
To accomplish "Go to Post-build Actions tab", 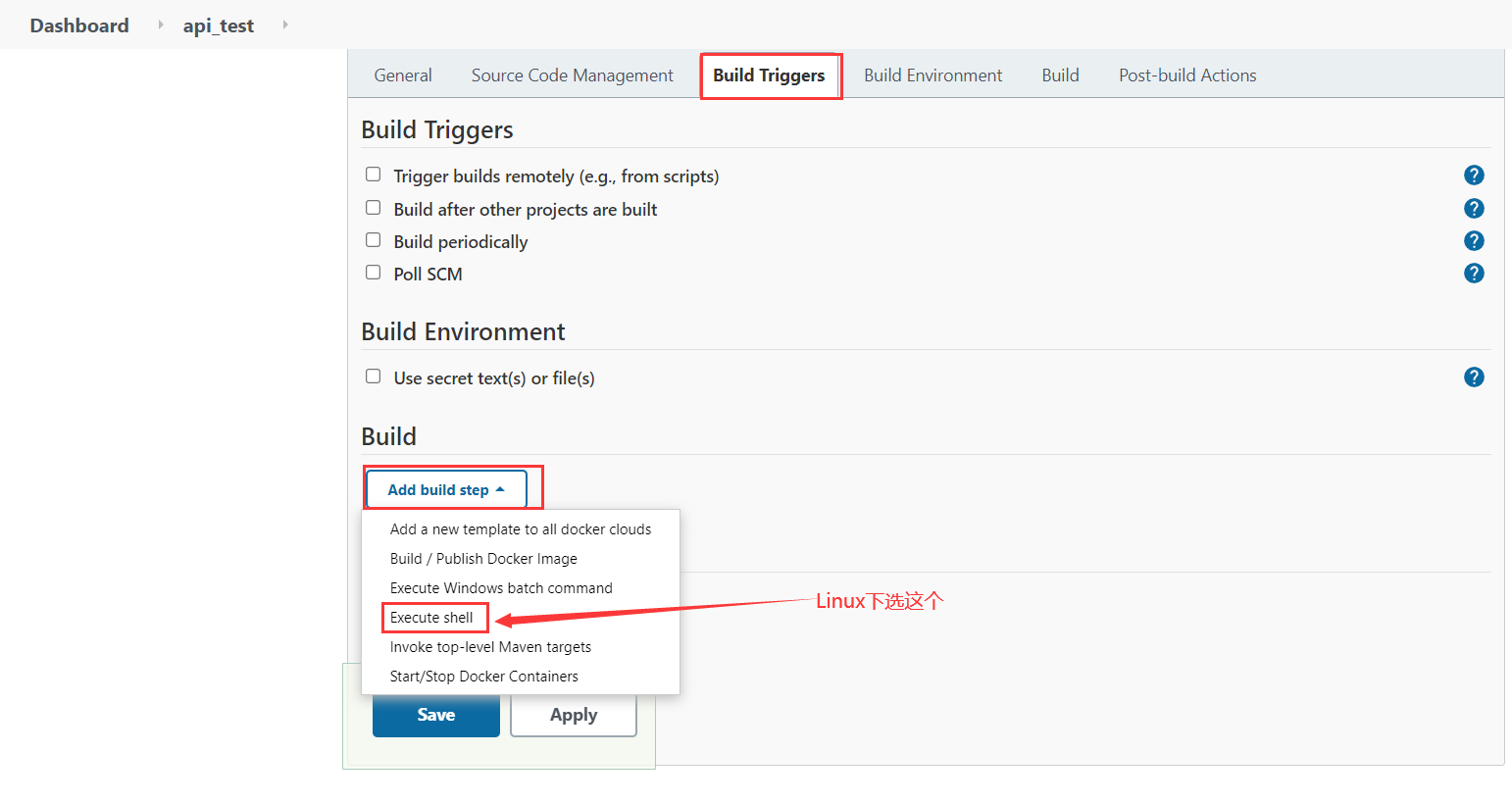I will [1187, 75].
